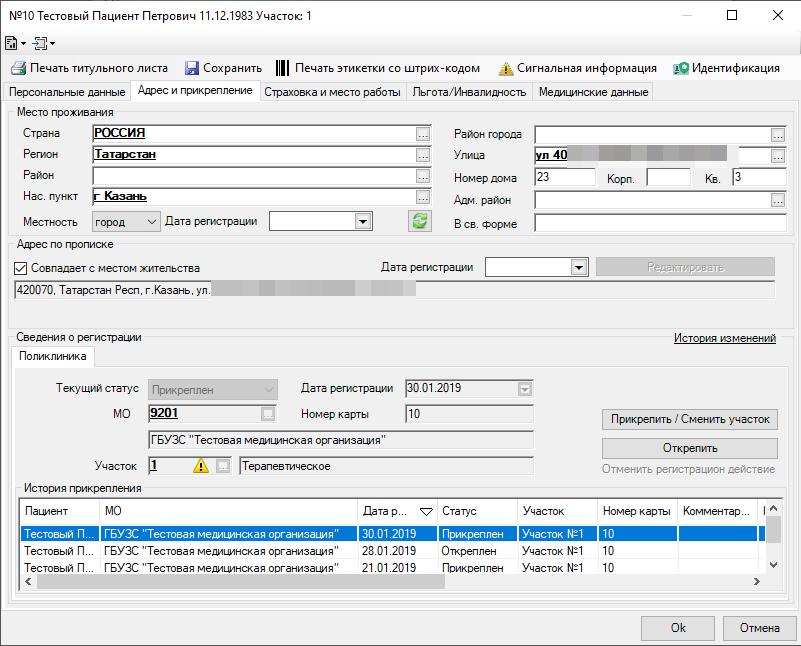This screenshot has width=801, height=646.
Task: Click yellow warning icon beside Участок field
Action: (x=201, y=465)
